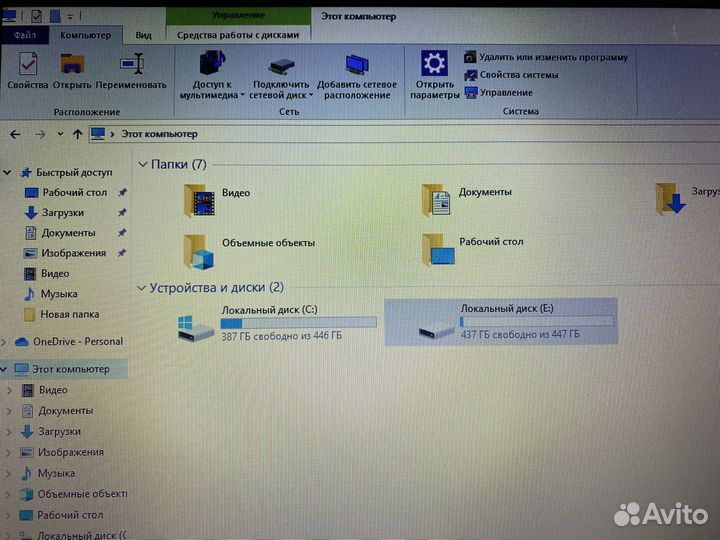
Task: Click the C: drive usage bar
Action: (x=298, y=323)
